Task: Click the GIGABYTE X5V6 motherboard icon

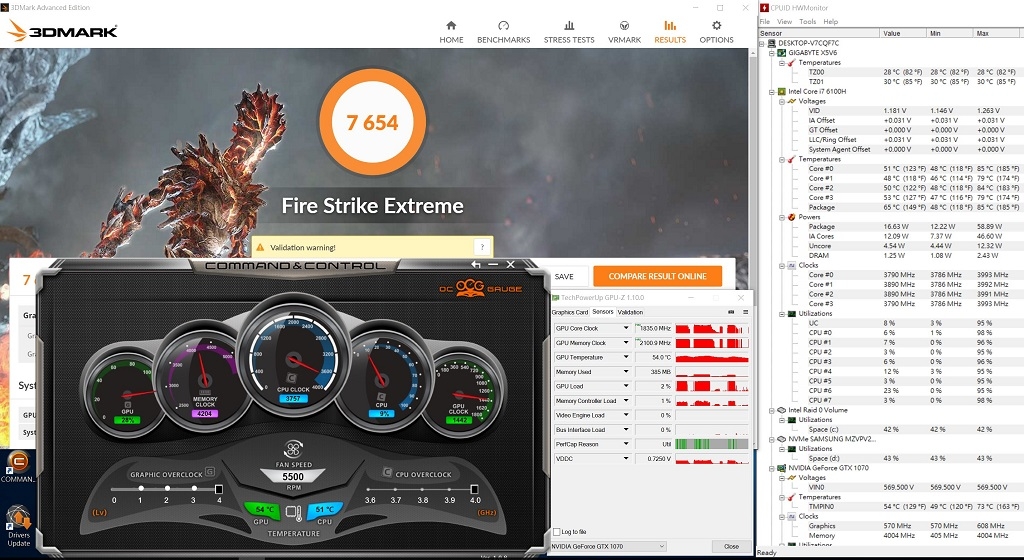Action: [x=781, y=53]
